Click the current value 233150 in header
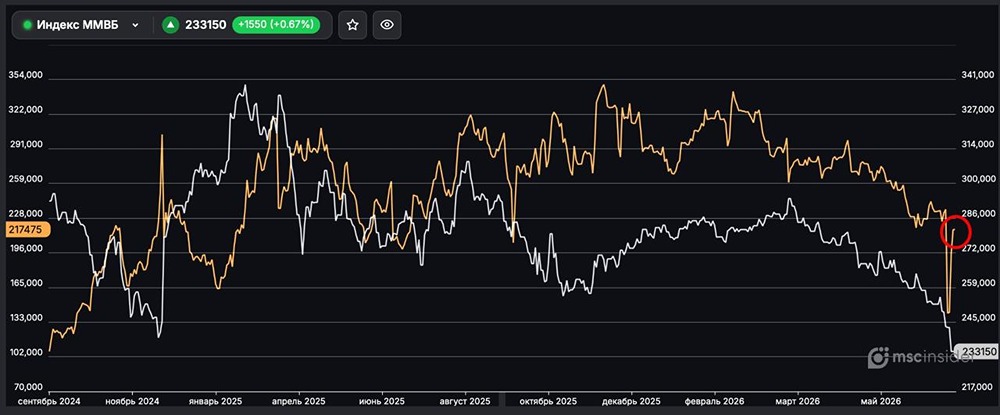The image size is (1000, 415). point(205,25)
